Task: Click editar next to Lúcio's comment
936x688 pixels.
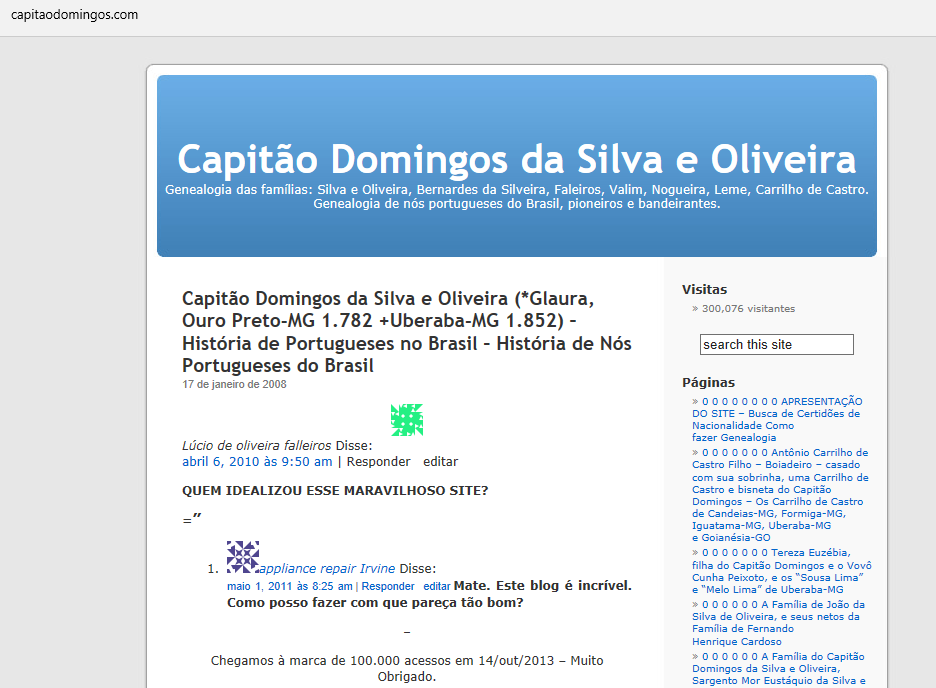Action: [440, 462]
